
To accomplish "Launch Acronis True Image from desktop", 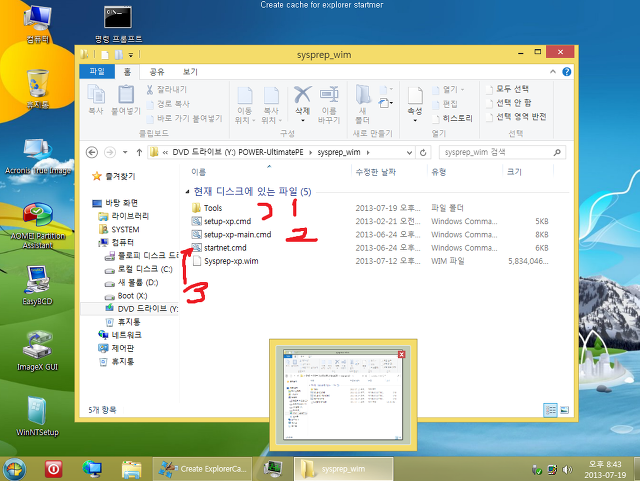I will pos(38,156).
